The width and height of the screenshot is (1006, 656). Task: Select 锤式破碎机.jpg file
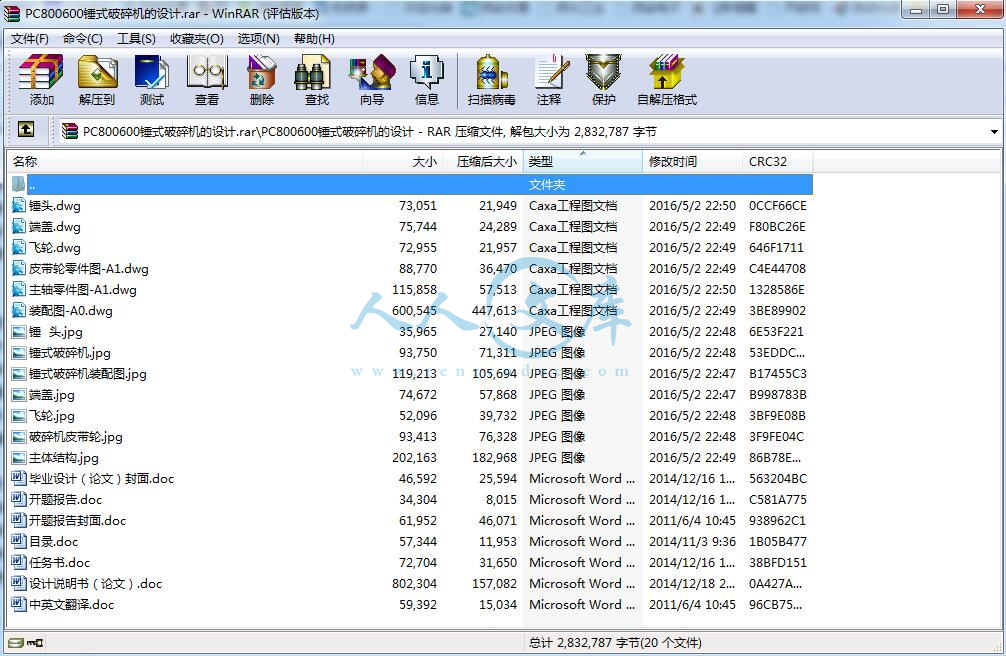pyautogui.click(x=411, y=352)
